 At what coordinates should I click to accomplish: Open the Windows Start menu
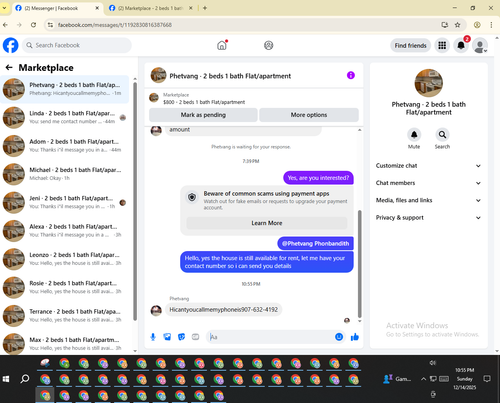(6, 379)
